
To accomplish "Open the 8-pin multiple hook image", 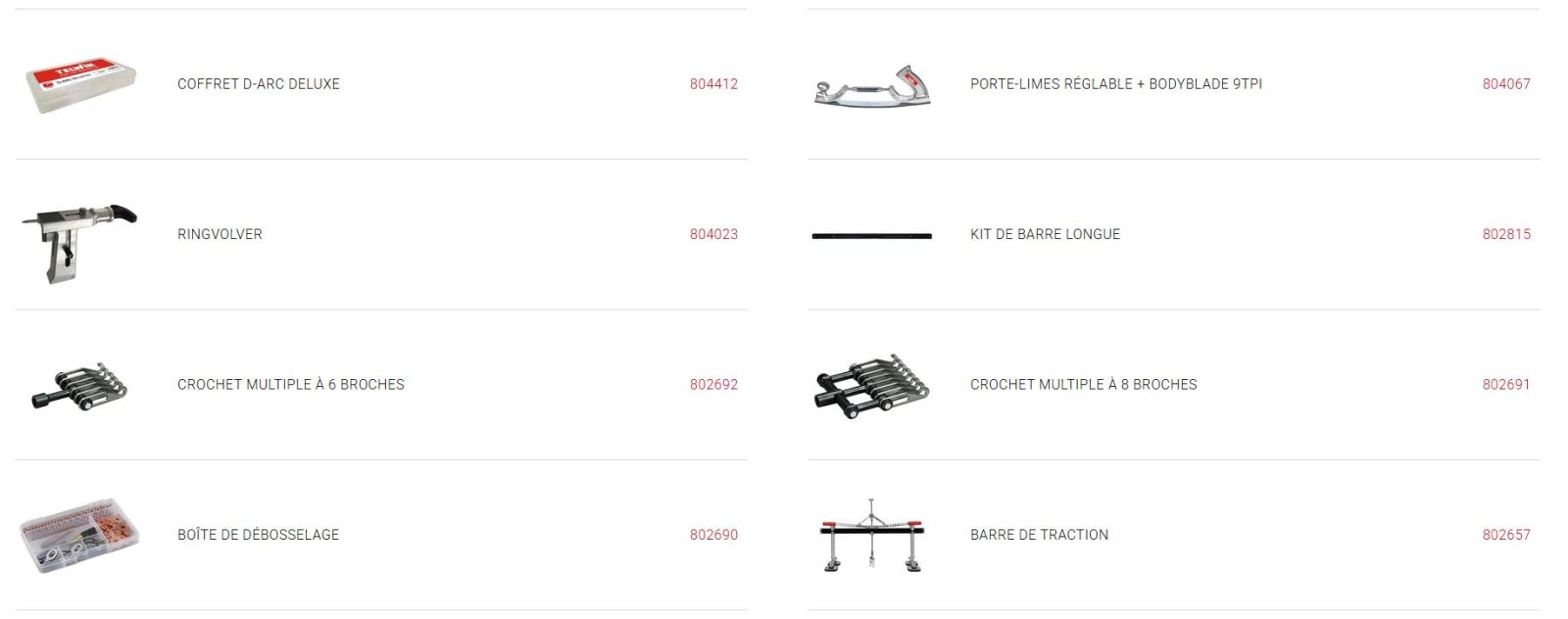I will click(872, 385).
